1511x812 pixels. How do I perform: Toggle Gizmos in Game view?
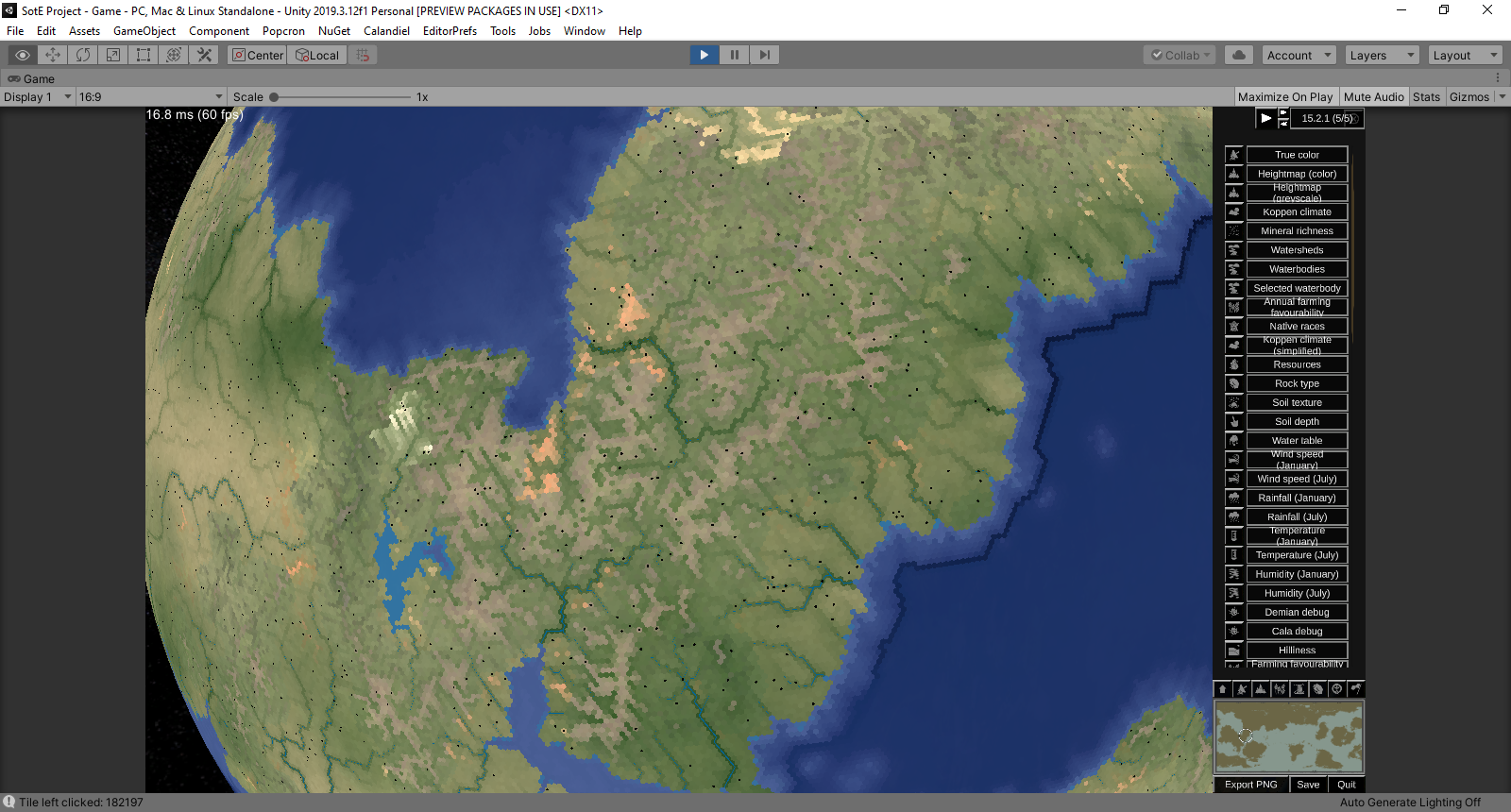(x=1469, y=96)
